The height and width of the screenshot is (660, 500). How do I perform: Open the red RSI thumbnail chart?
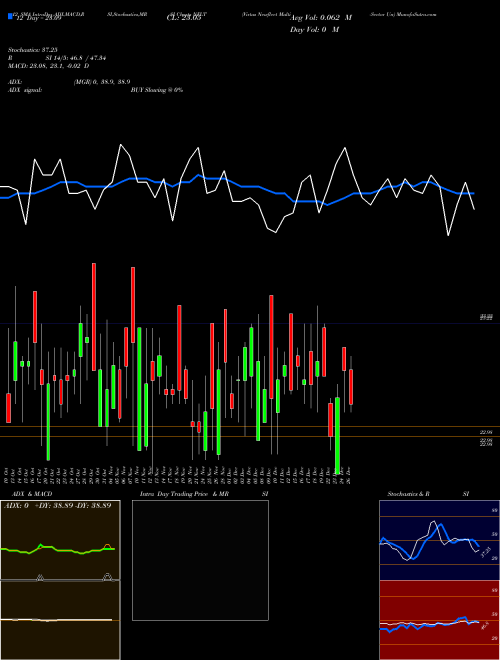coord(439,620)
